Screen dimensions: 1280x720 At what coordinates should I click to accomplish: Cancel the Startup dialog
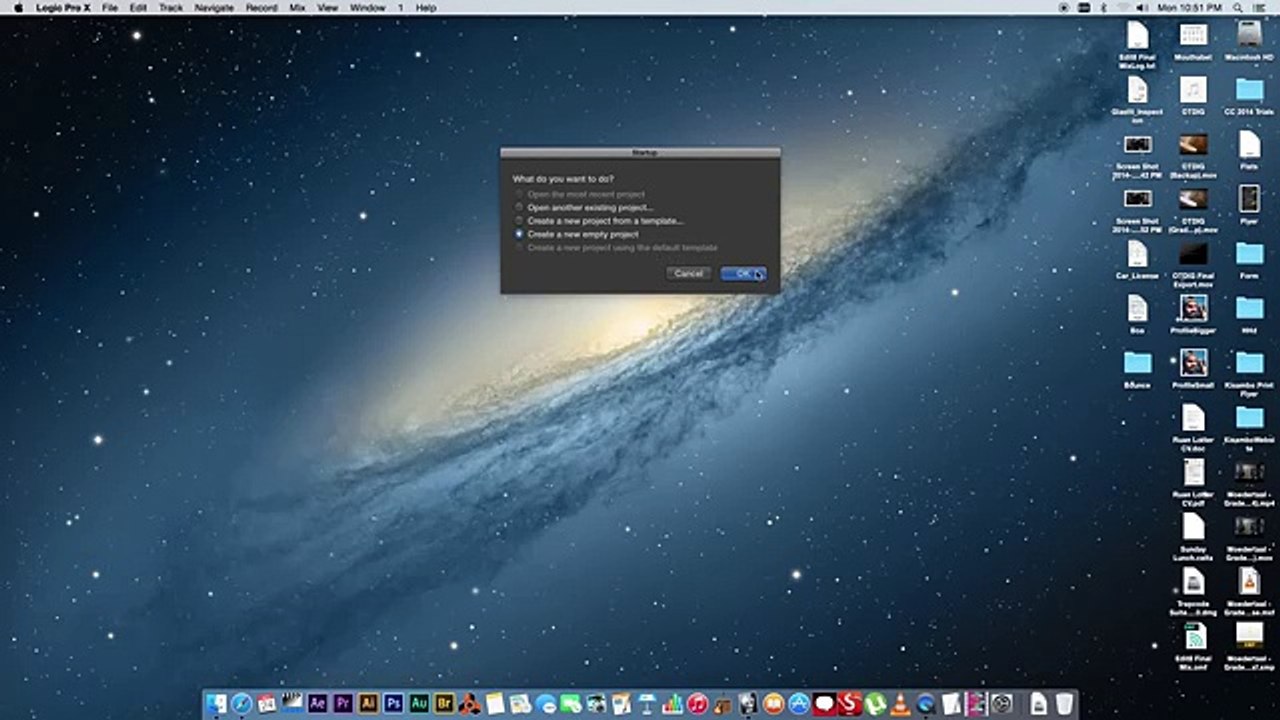point(688,273)
